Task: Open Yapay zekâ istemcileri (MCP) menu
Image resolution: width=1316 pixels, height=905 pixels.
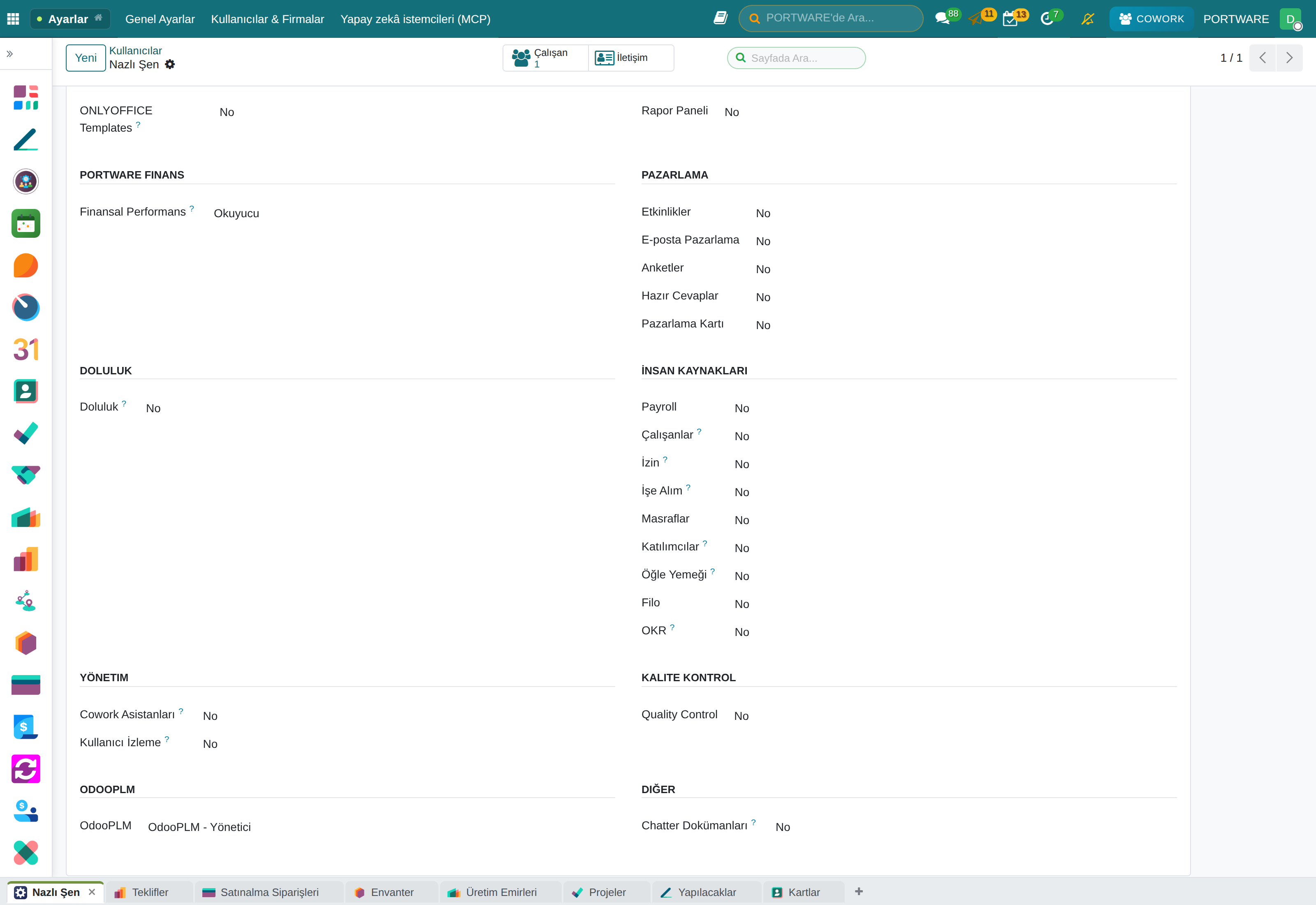Action: (415, 19)
